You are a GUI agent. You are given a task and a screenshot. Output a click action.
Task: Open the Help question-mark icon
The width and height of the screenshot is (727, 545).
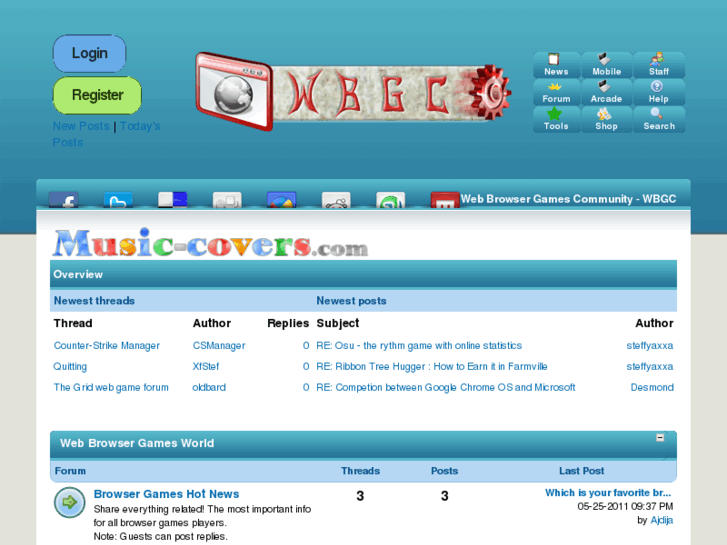point(659,92)
